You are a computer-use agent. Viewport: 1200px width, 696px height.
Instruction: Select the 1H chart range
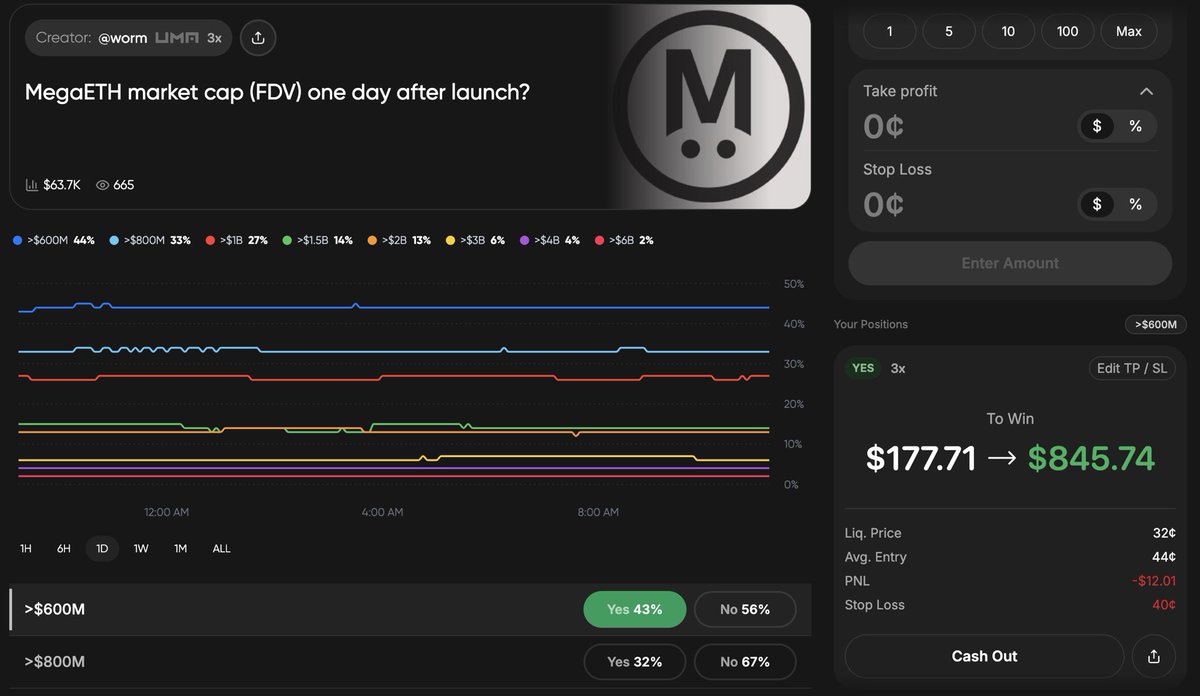pyautogui.click(x=26, y=549)
